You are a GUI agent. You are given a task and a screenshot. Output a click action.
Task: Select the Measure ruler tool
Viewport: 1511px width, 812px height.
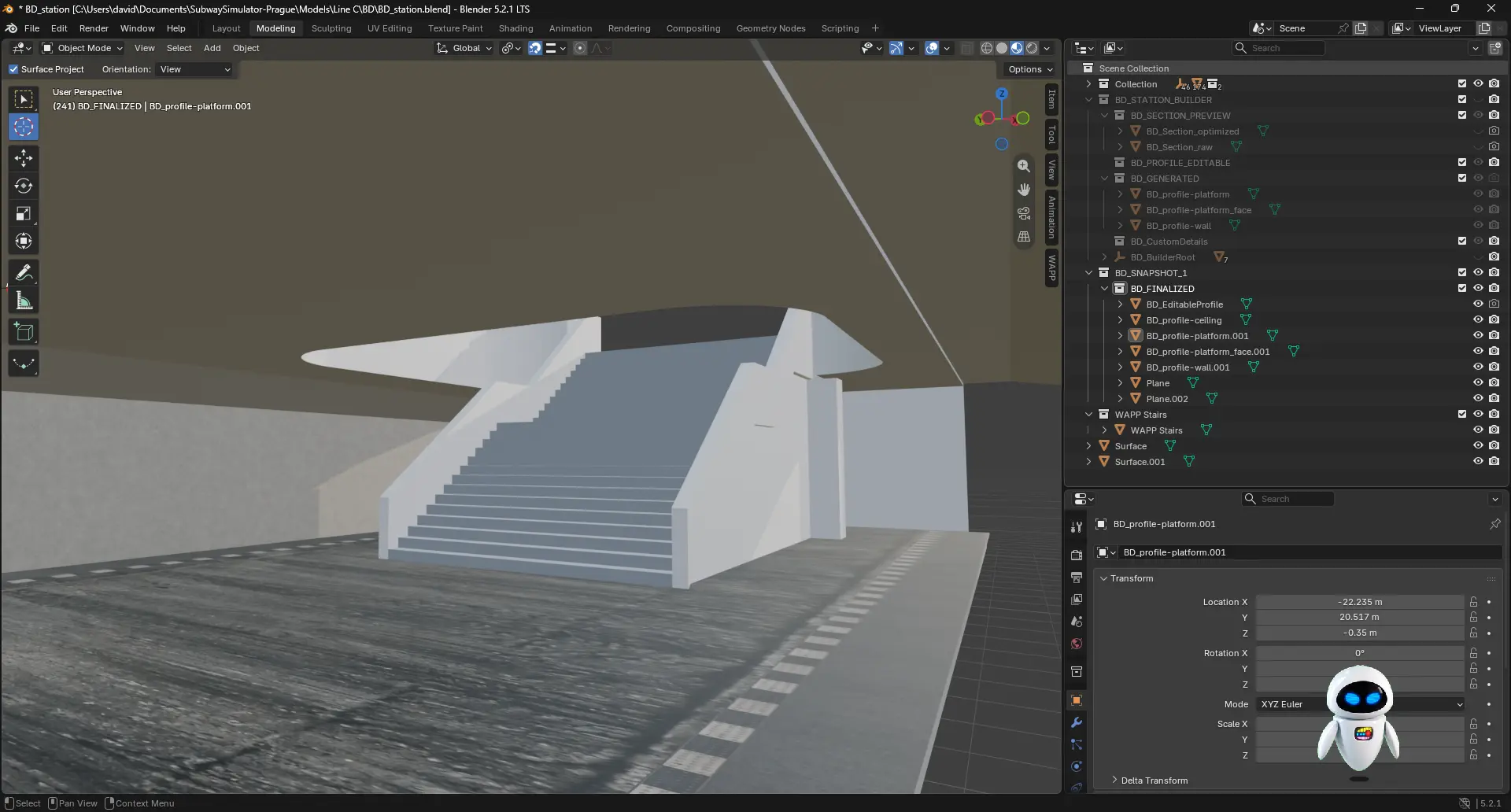(24, 301)
